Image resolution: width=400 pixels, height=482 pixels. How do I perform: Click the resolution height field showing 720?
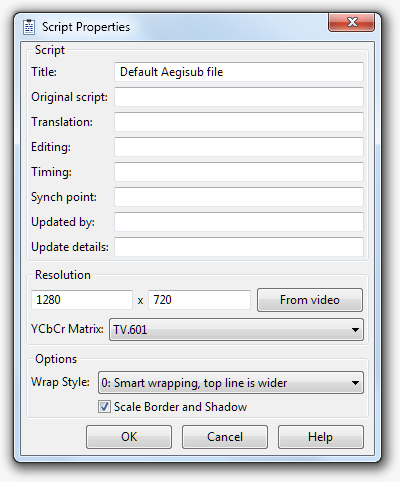tap(199, 300)
